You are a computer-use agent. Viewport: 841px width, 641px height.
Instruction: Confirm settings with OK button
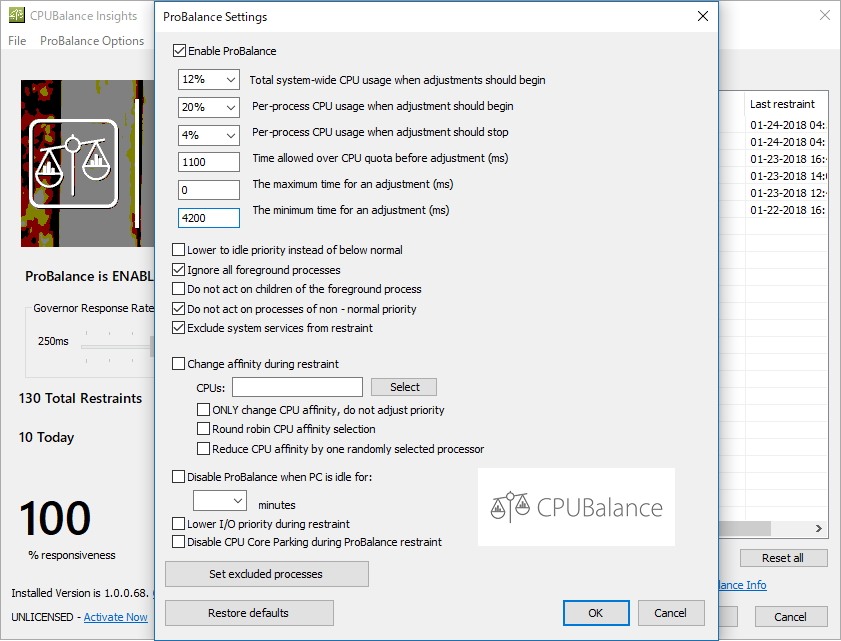tap(596, 613)
